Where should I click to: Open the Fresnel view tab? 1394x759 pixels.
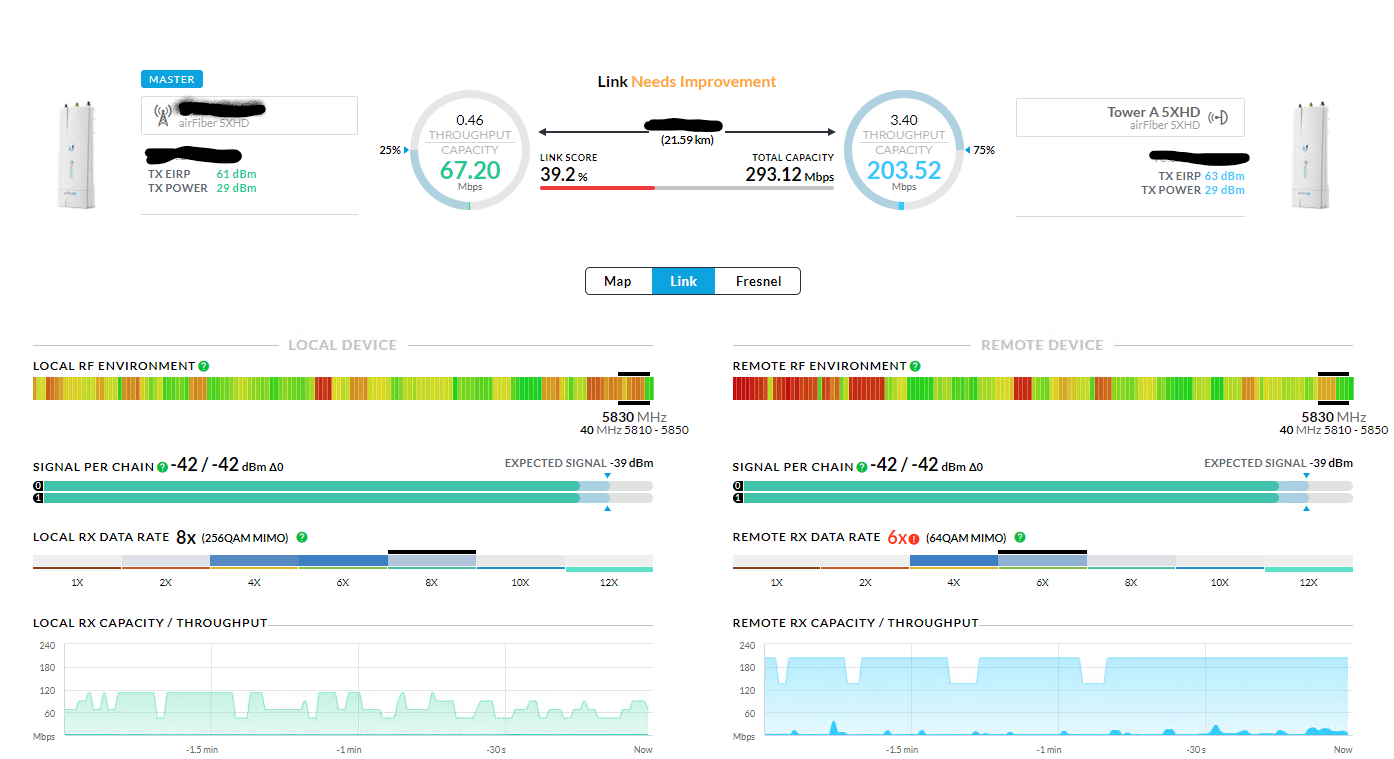758,282
